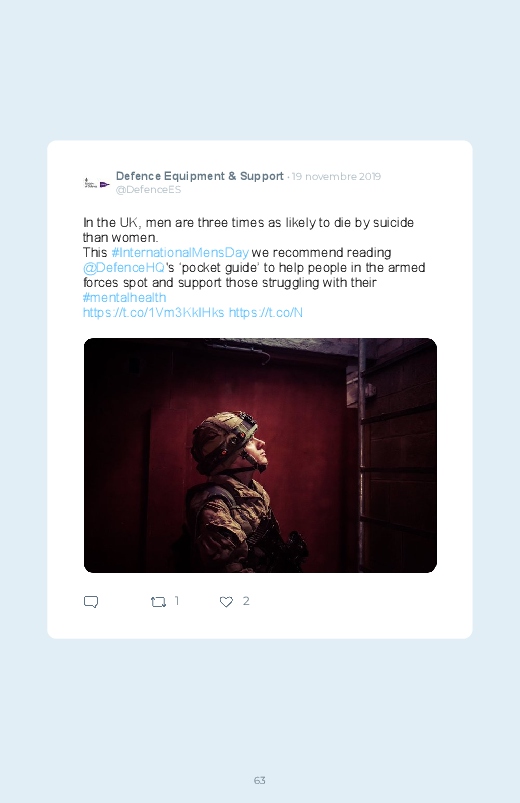520x803 pixels.
Task: Click the like count showing 2
Action: (x=246, y=601)
